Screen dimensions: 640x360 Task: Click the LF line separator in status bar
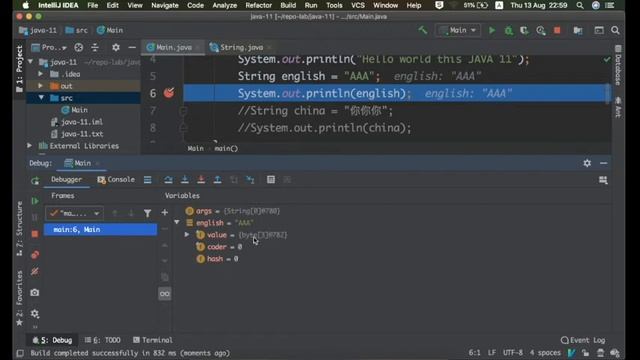tap(492, 353)
